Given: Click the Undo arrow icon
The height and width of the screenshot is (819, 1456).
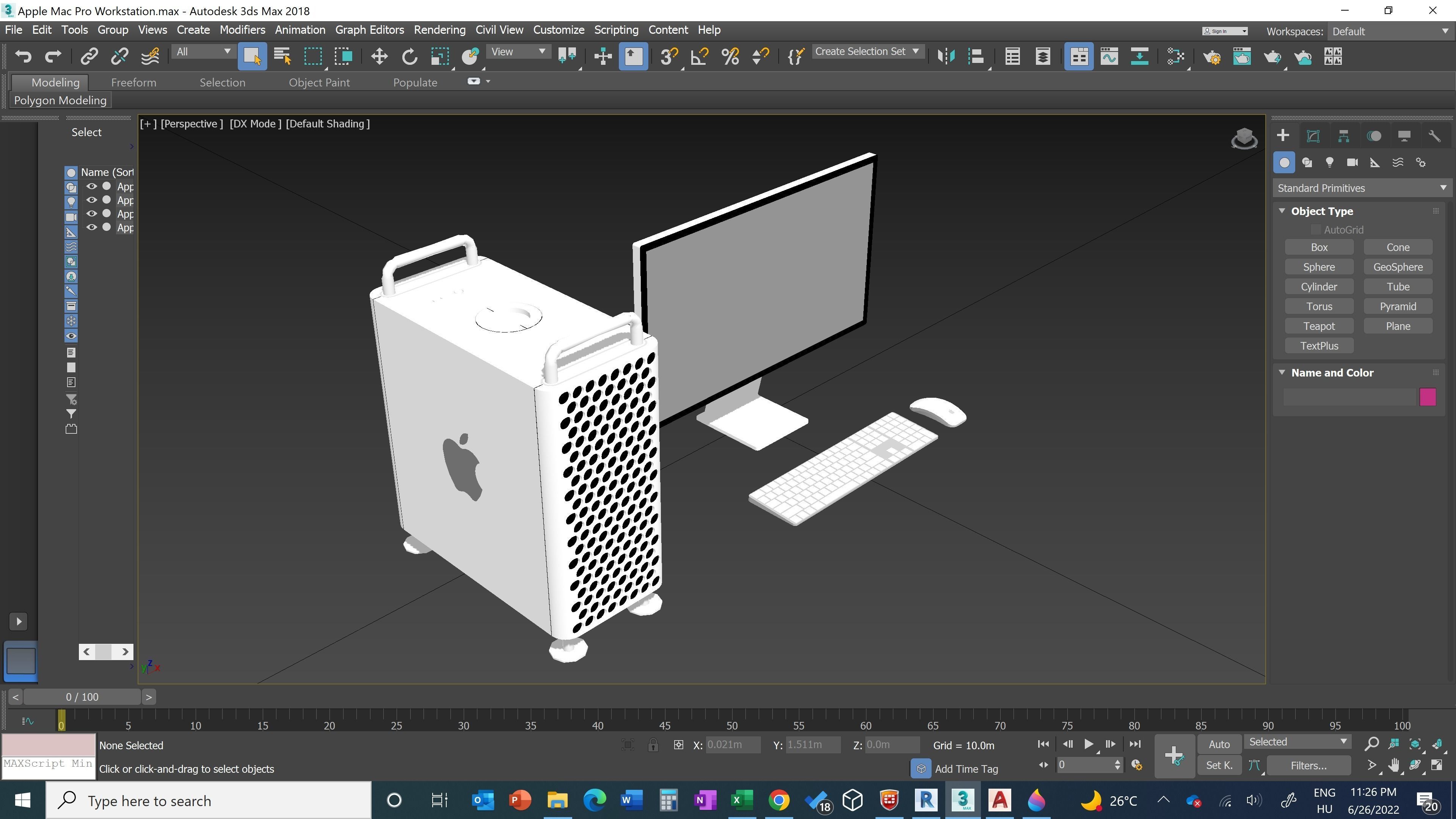Looking at the screenshot, I should pyautogui.click(x=23, y=56).
